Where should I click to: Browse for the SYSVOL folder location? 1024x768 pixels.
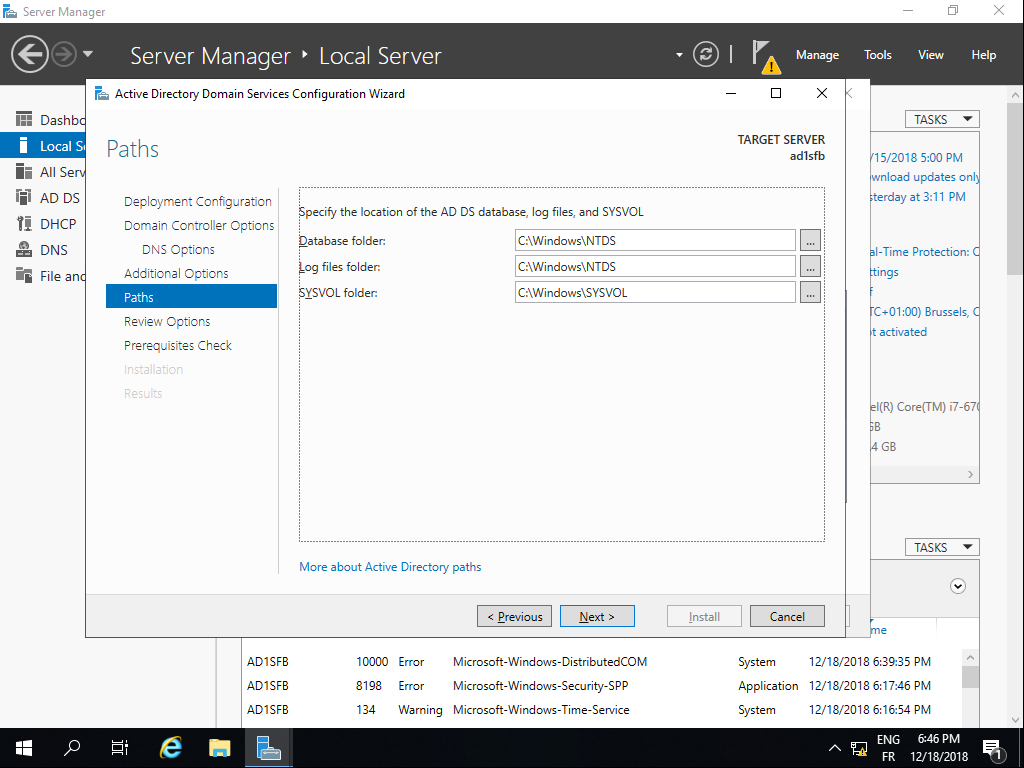pyautogui.click(x=810, y=292)
